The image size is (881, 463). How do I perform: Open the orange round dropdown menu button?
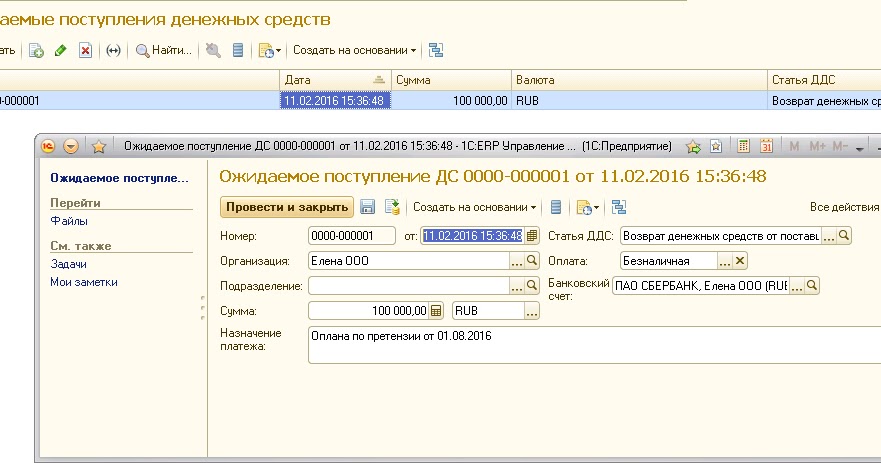point(71,147)
